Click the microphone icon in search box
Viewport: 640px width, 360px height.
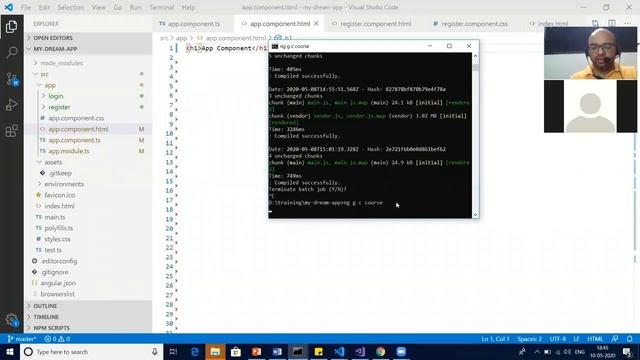[155, 351]
